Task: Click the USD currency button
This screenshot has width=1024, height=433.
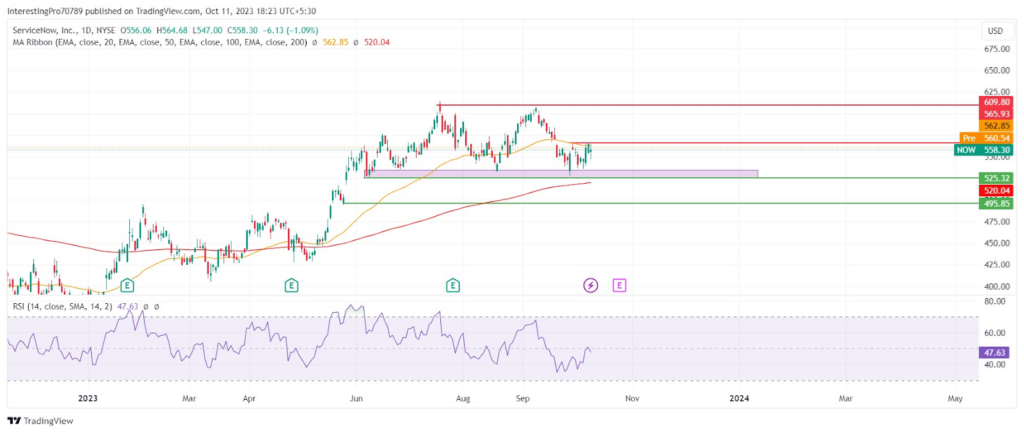Action: pos(996,31)
